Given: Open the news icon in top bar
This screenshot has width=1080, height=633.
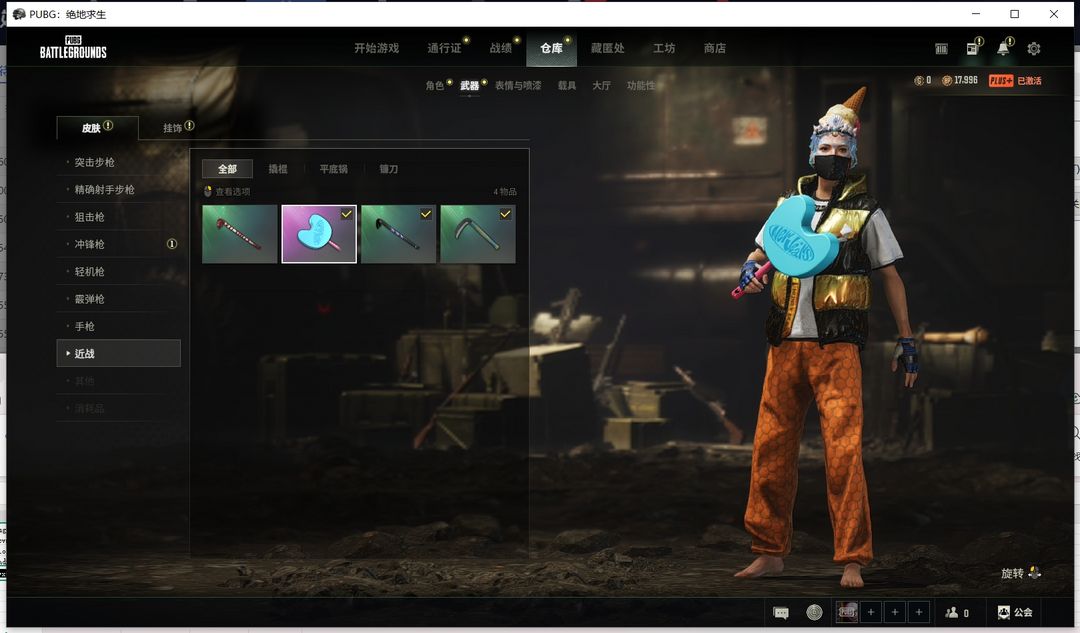Looking at the screenshot, I should (x=972, y=49).
